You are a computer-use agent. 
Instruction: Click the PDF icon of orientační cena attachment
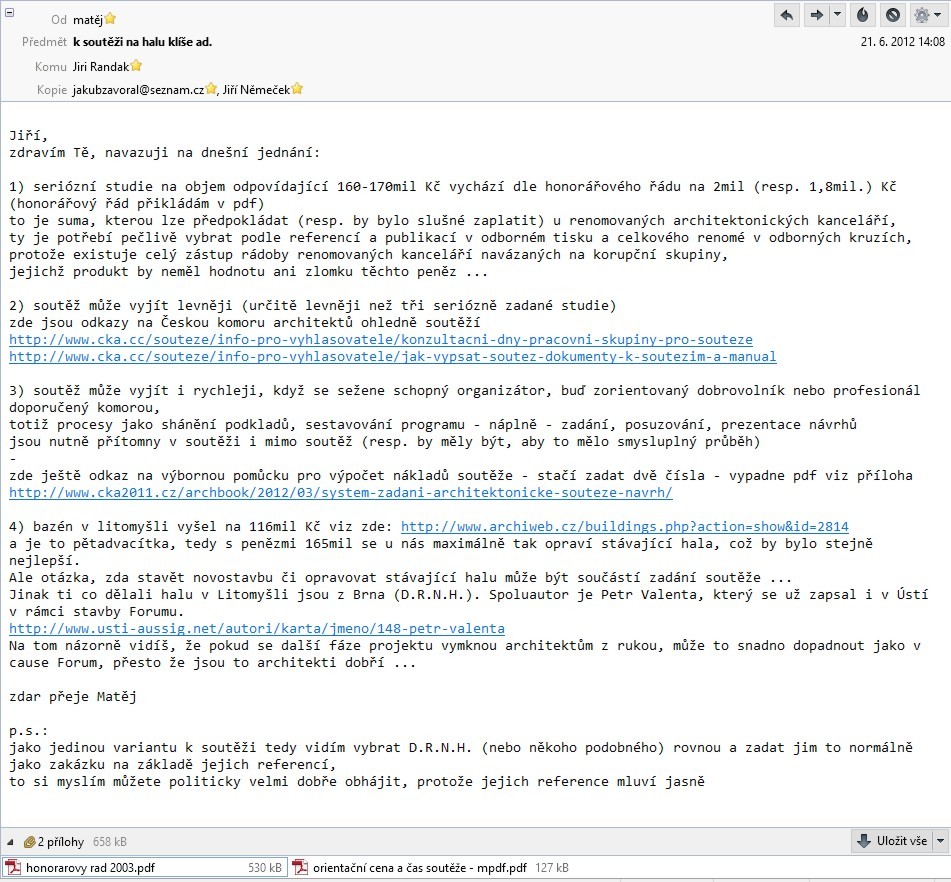click(x=300, y=868)
